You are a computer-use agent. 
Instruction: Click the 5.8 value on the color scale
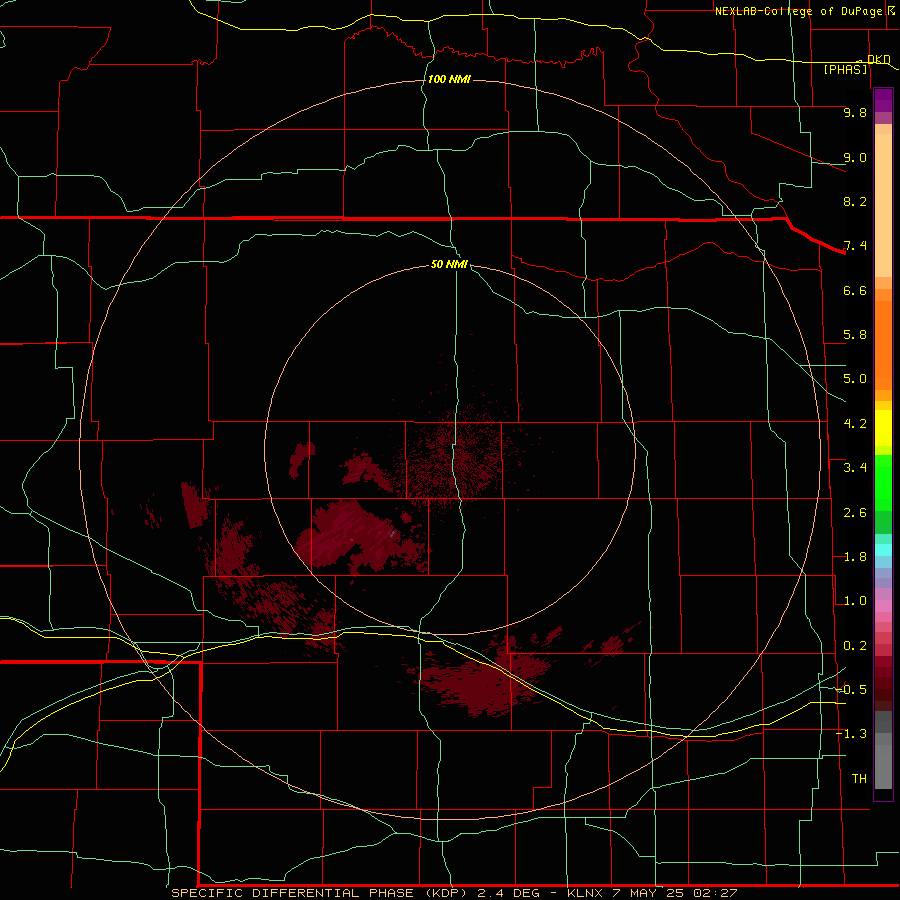855,335
